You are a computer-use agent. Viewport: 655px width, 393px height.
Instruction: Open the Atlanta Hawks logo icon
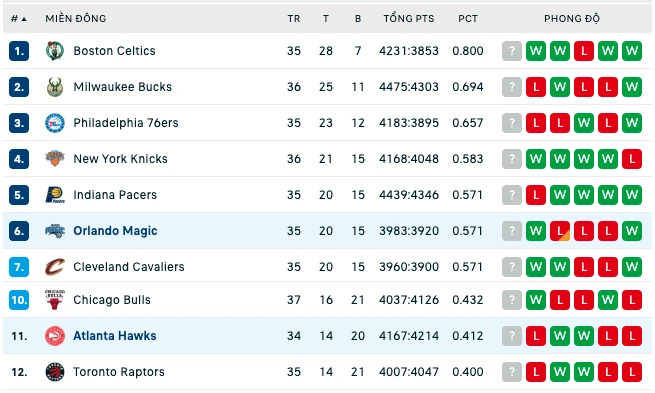[55, 336]
